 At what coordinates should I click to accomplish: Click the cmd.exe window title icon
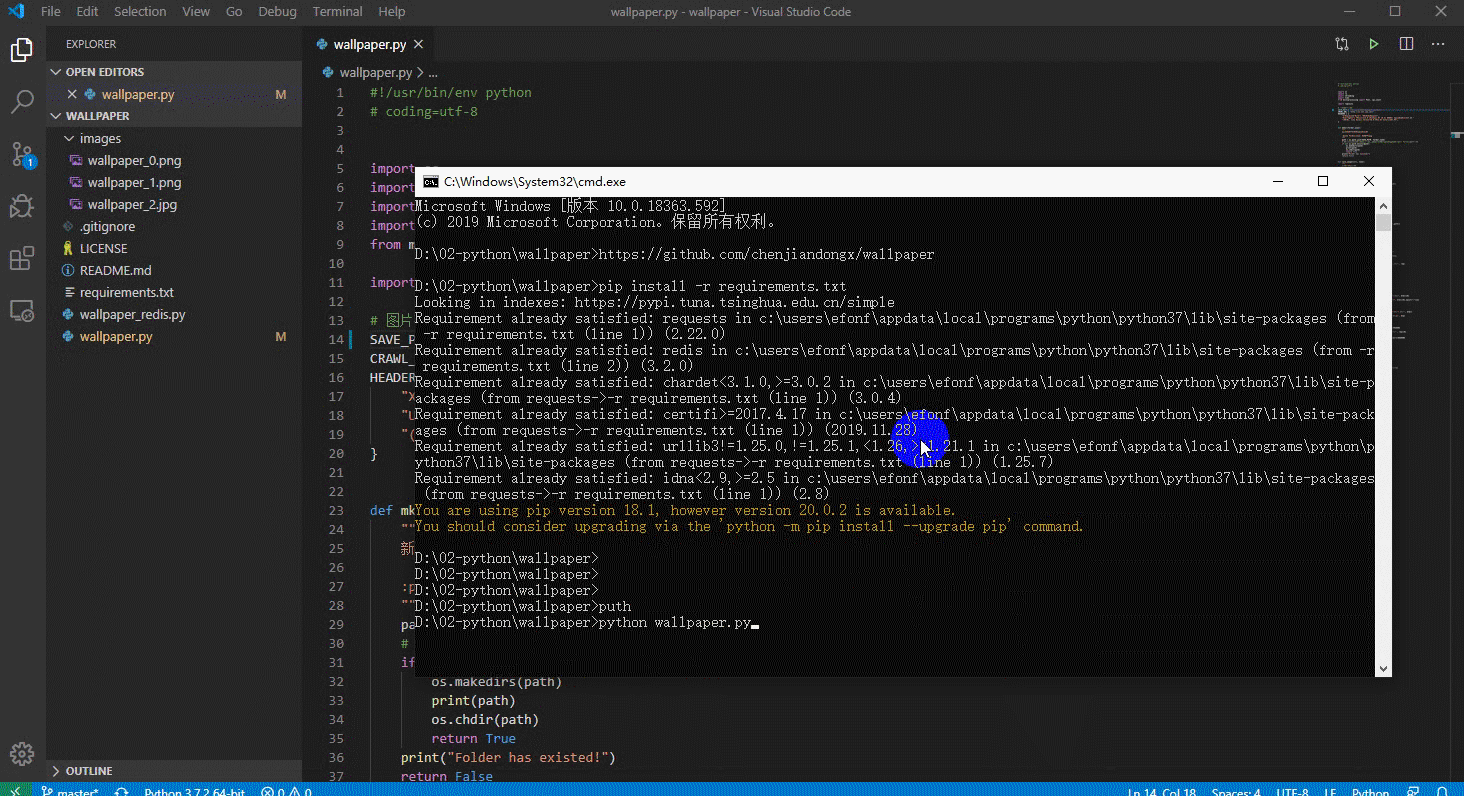pyautogui.click(x=431, y=182)
